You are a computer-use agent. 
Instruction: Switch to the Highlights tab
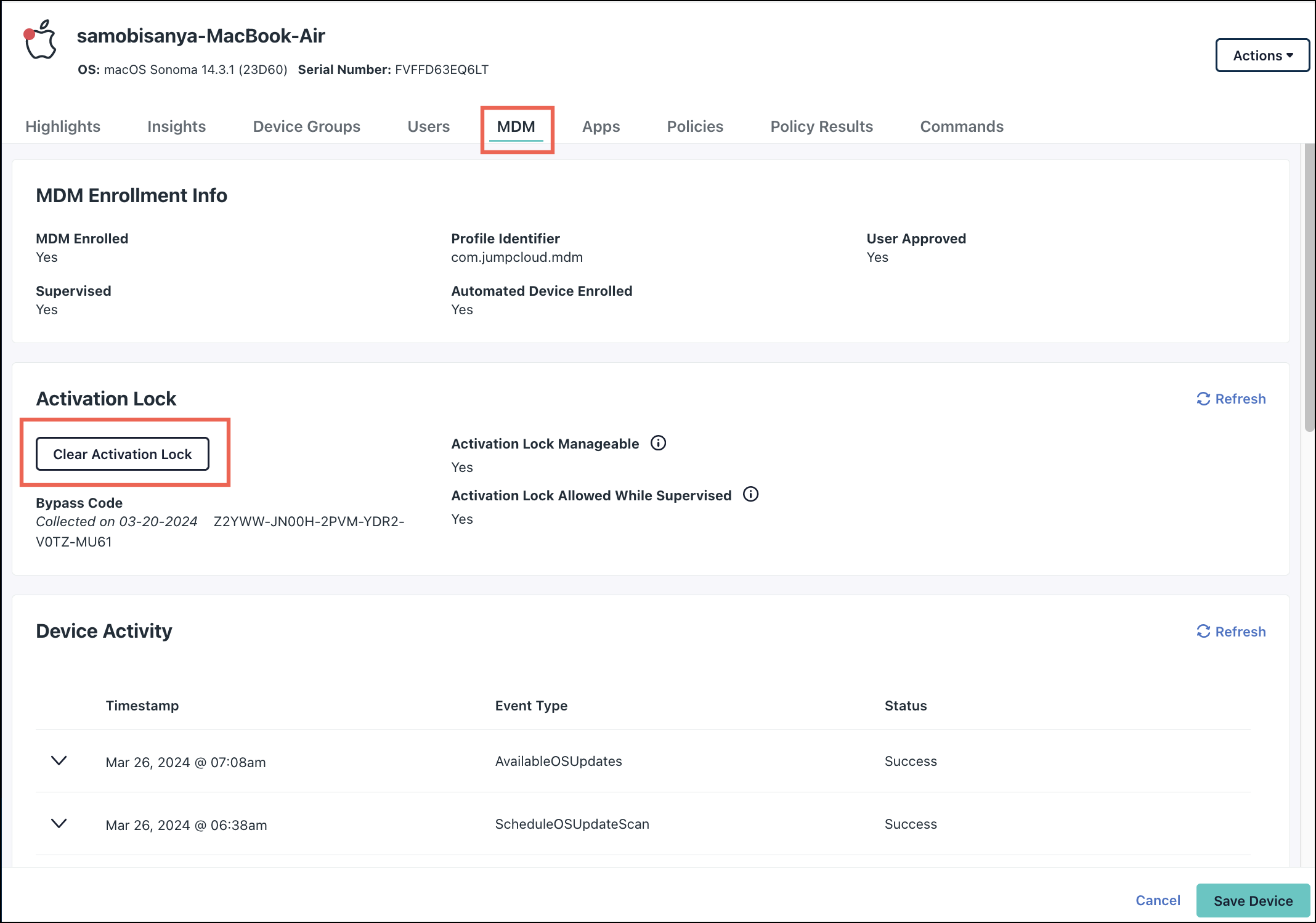coord(63,126)
